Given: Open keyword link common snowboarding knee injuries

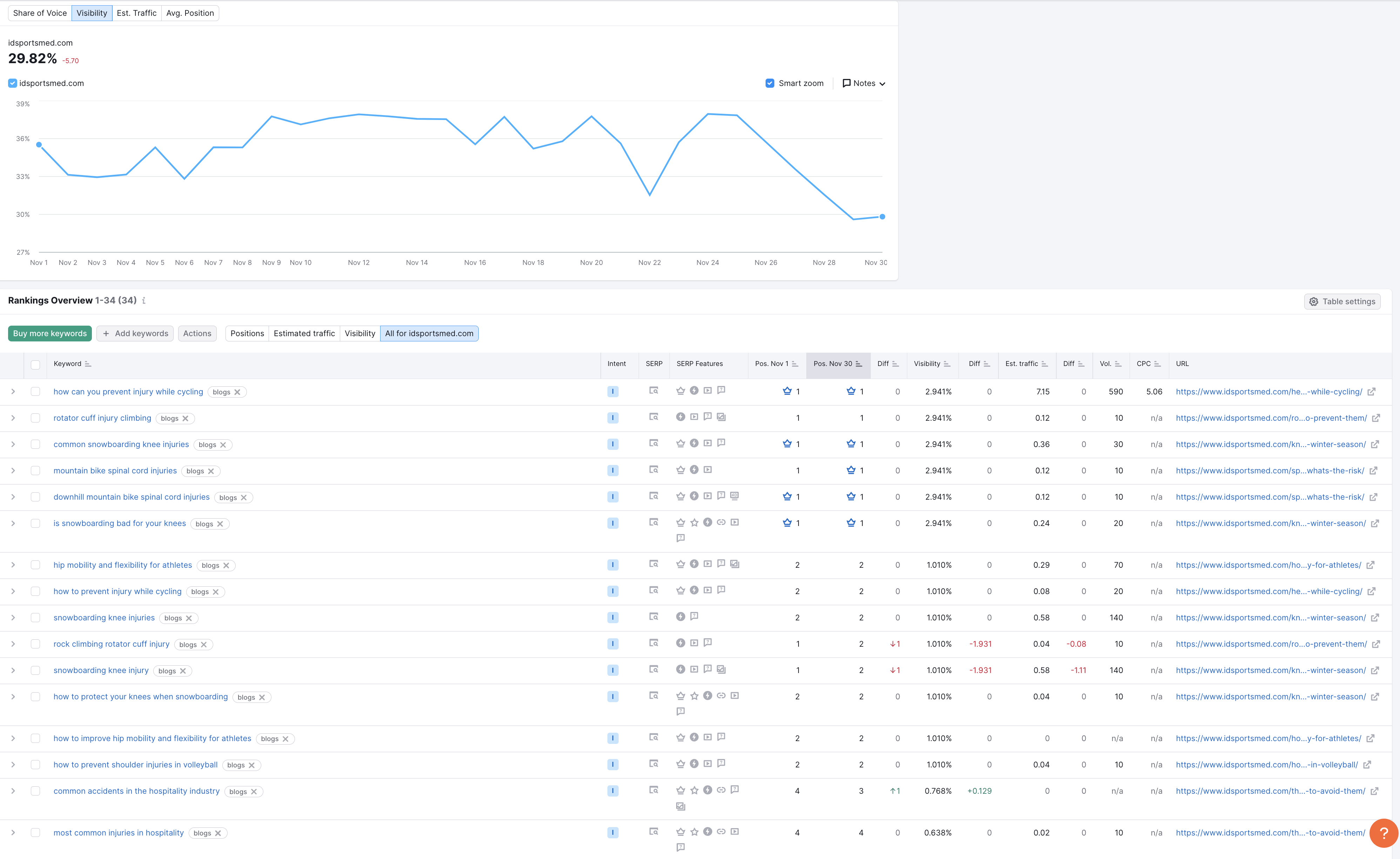Looking at the screenshot, I should tap(121, 445).
